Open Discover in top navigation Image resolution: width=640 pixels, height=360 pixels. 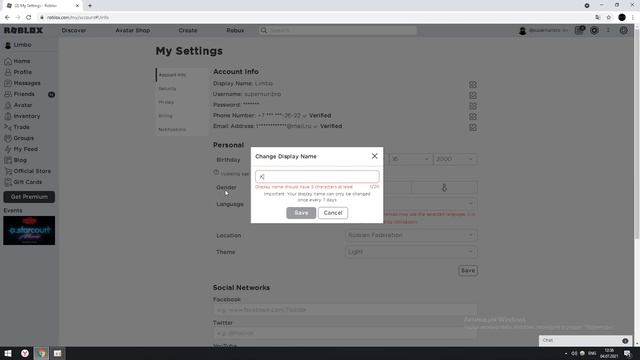coord(74,31)
